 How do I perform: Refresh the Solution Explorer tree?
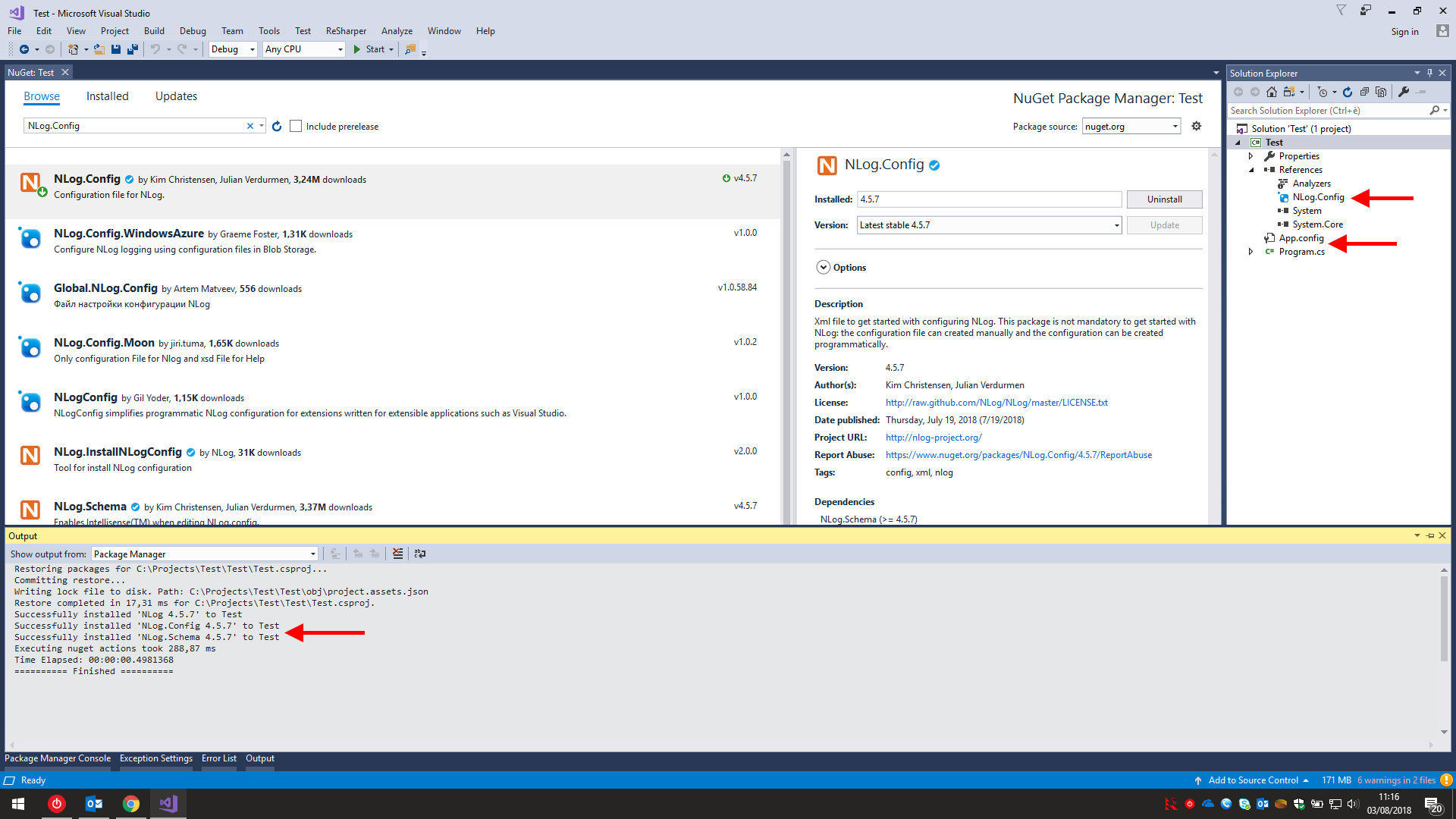(1348, 92)
